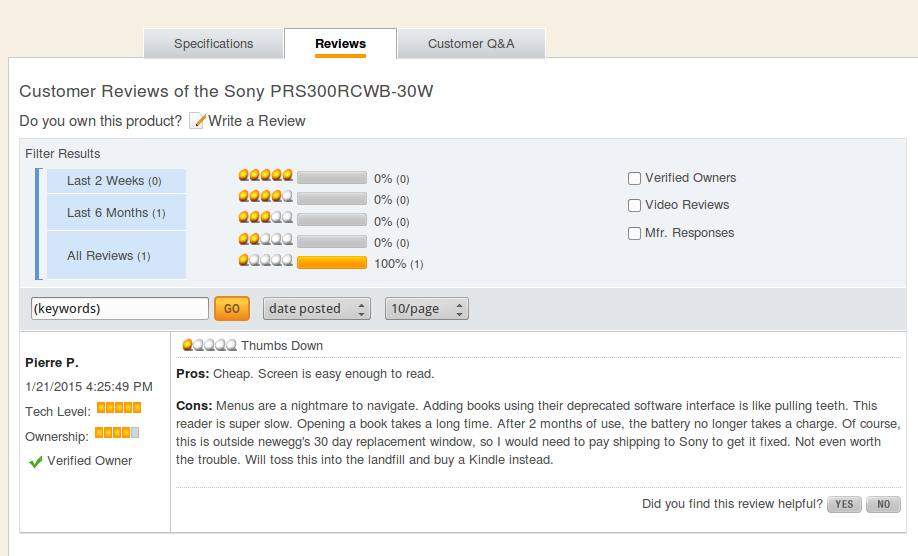918x556 pixels.
Task: Click the 100% one-egg rating bar
Action: [x=332, y=263]
